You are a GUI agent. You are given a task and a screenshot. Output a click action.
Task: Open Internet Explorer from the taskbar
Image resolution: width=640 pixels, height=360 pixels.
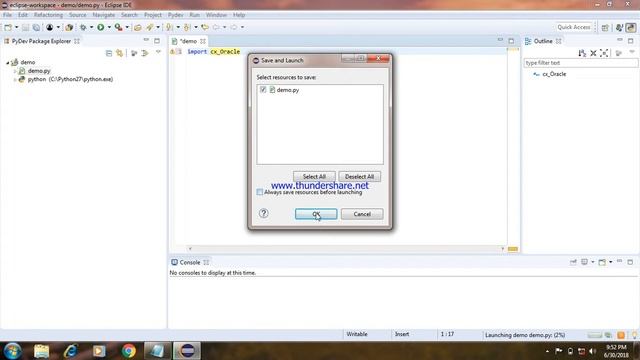71,351
